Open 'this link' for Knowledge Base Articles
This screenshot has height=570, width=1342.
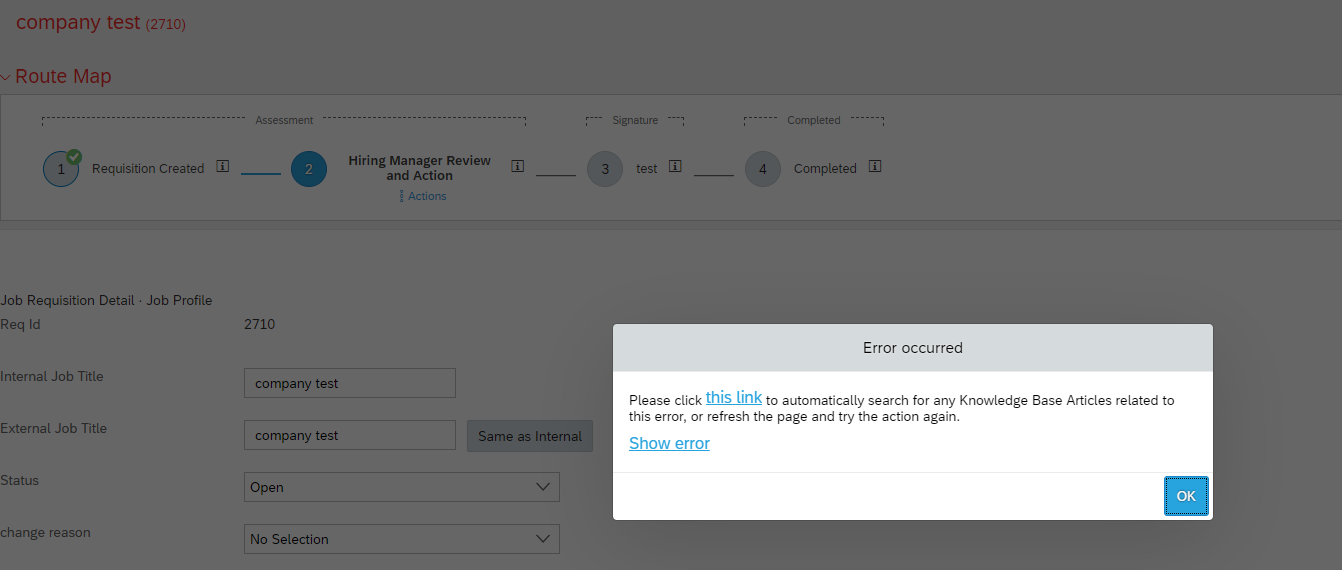[x=734, y=398]
